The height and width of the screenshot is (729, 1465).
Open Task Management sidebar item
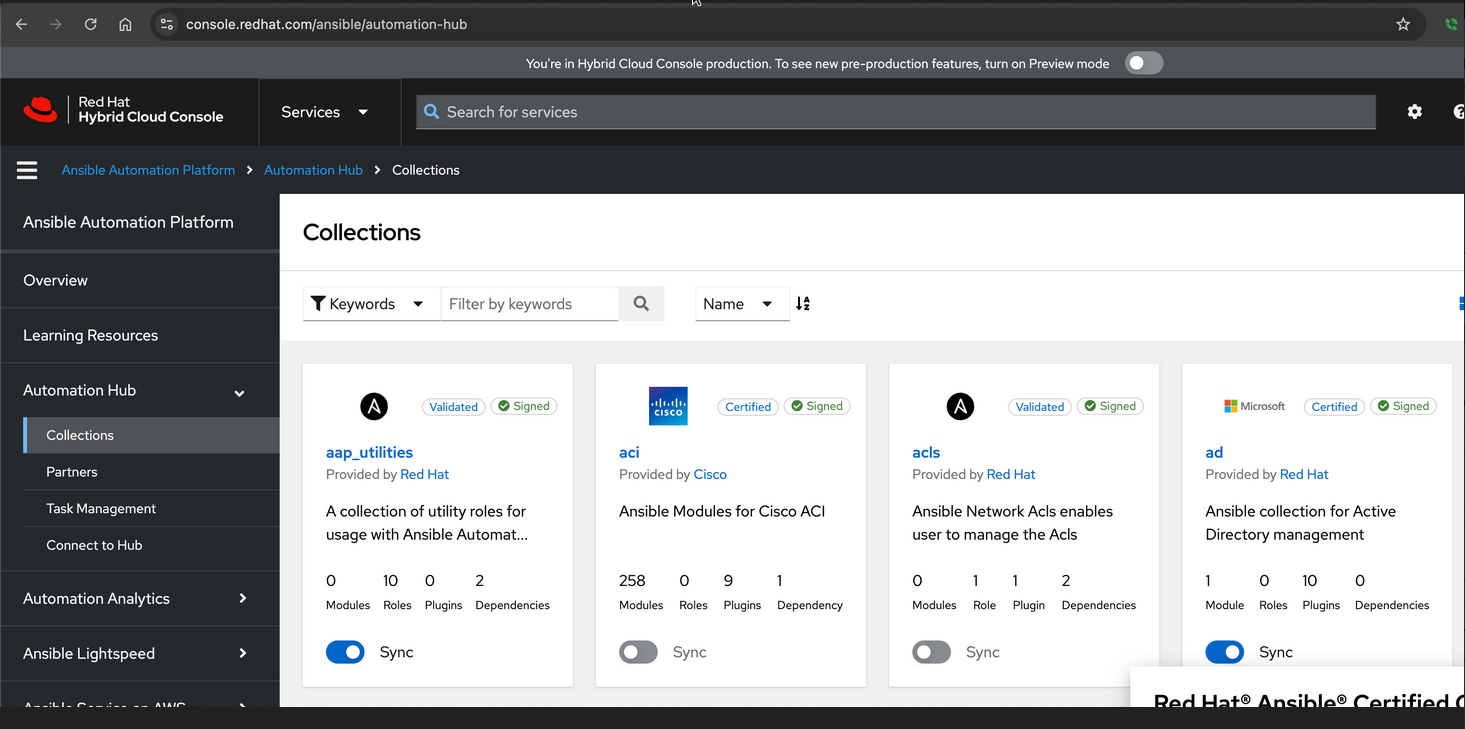click(x=101, y=508)
